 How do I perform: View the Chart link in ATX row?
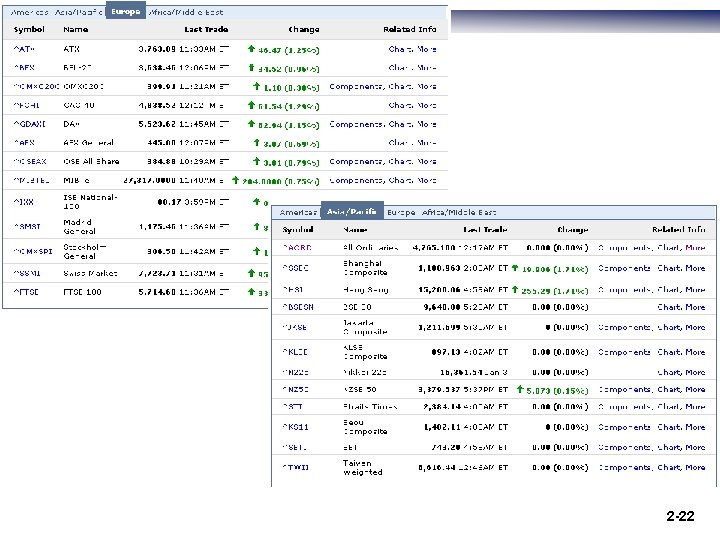(x=400, y=49)
